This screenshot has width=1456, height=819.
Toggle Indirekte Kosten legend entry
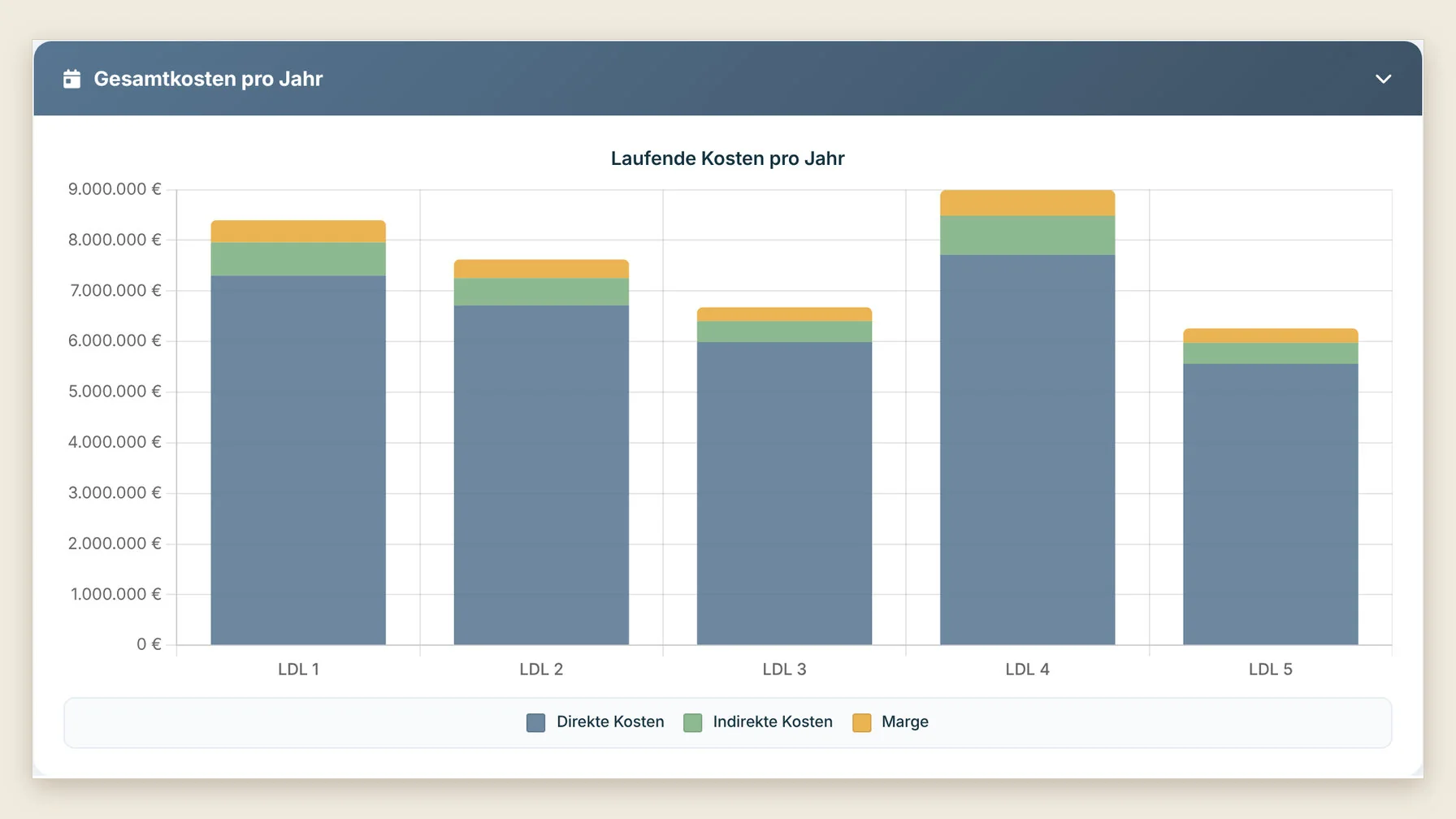pos(758,722)
